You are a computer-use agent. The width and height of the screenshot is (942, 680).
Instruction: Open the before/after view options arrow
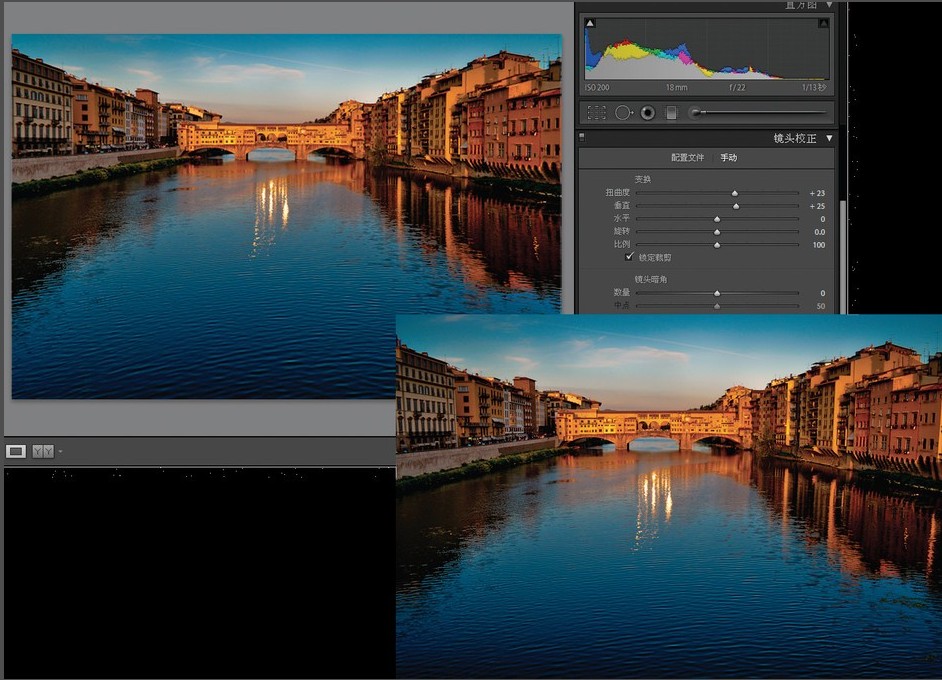pos(61,451)
